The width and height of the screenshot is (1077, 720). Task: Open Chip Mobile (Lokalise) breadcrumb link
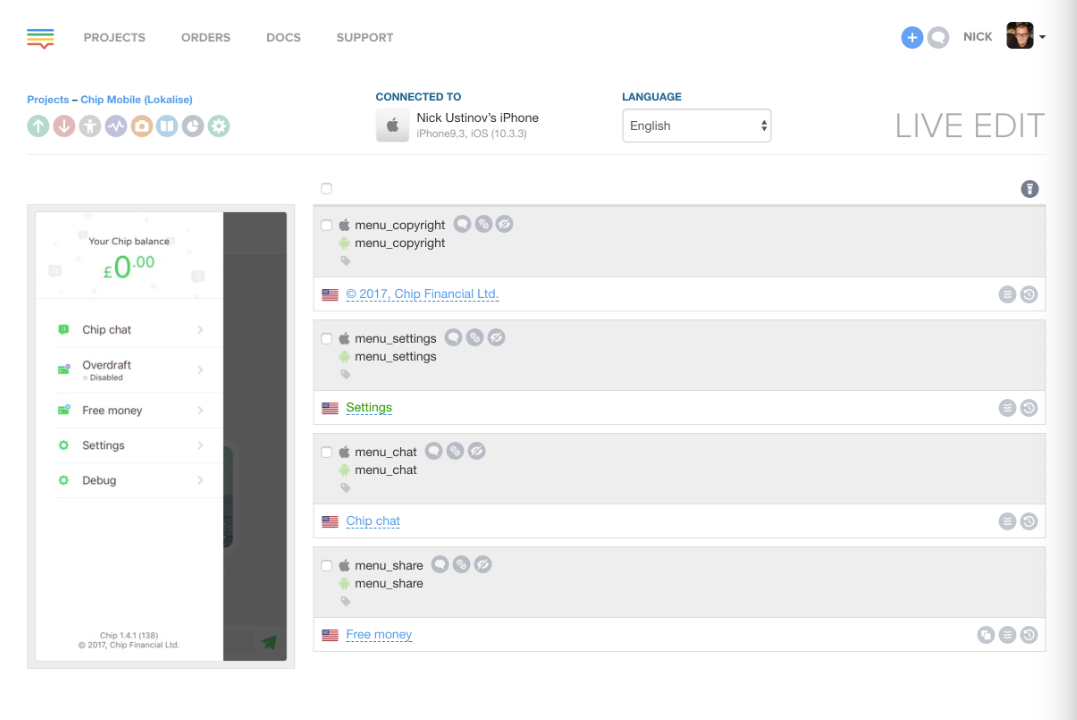(136, 100)
